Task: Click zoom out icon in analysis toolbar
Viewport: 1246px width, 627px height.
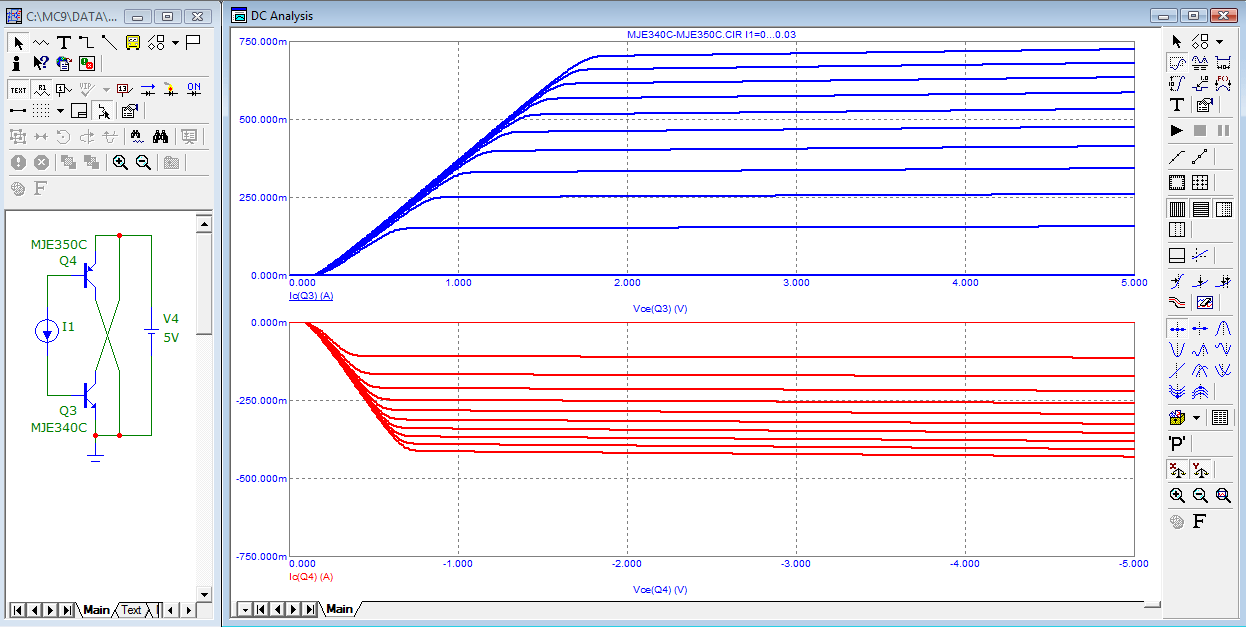Action: tap(1200, 495)
